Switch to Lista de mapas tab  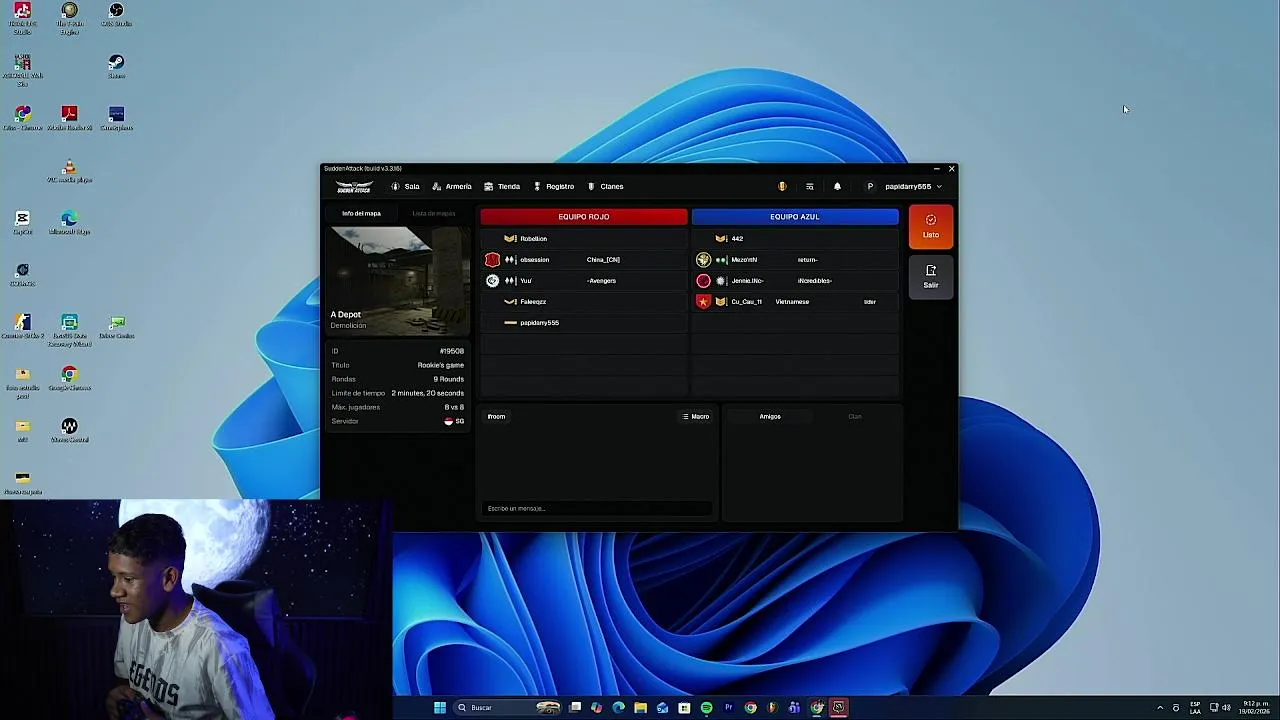[433, 213]
